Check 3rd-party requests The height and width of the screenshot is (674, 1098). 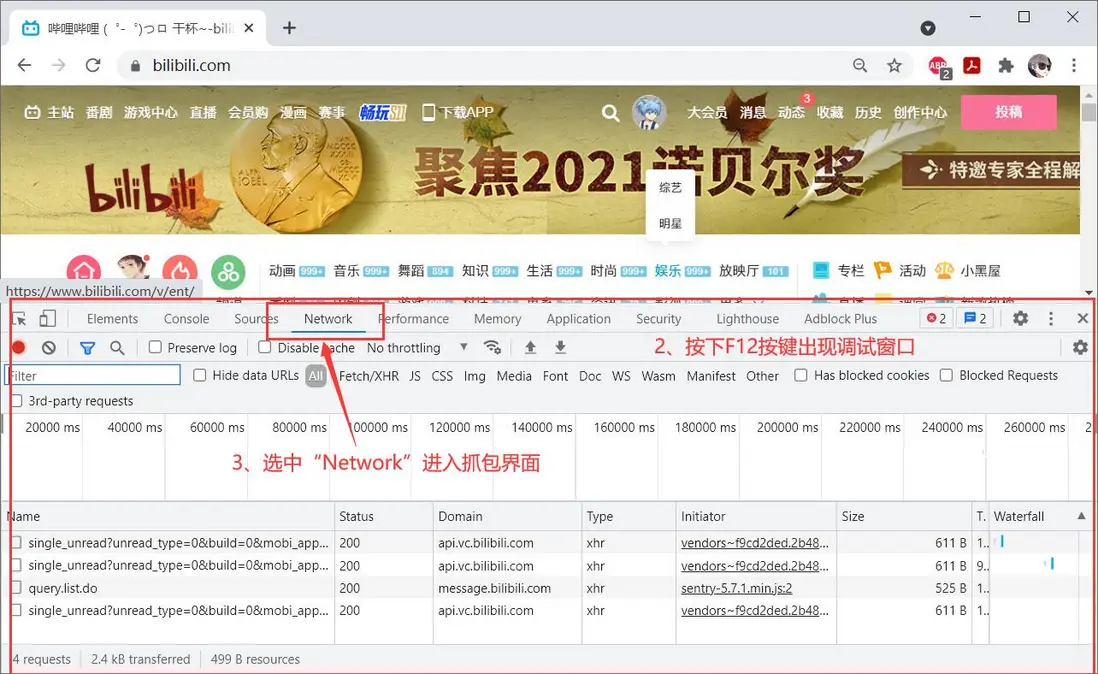[x=17, y=401]
